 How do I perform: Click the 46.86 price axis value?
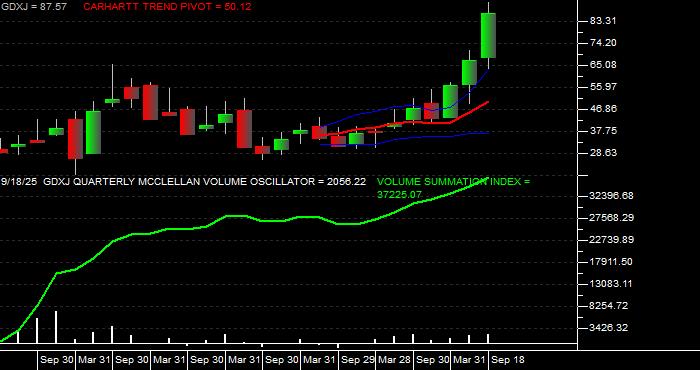(x=604, y=108)
